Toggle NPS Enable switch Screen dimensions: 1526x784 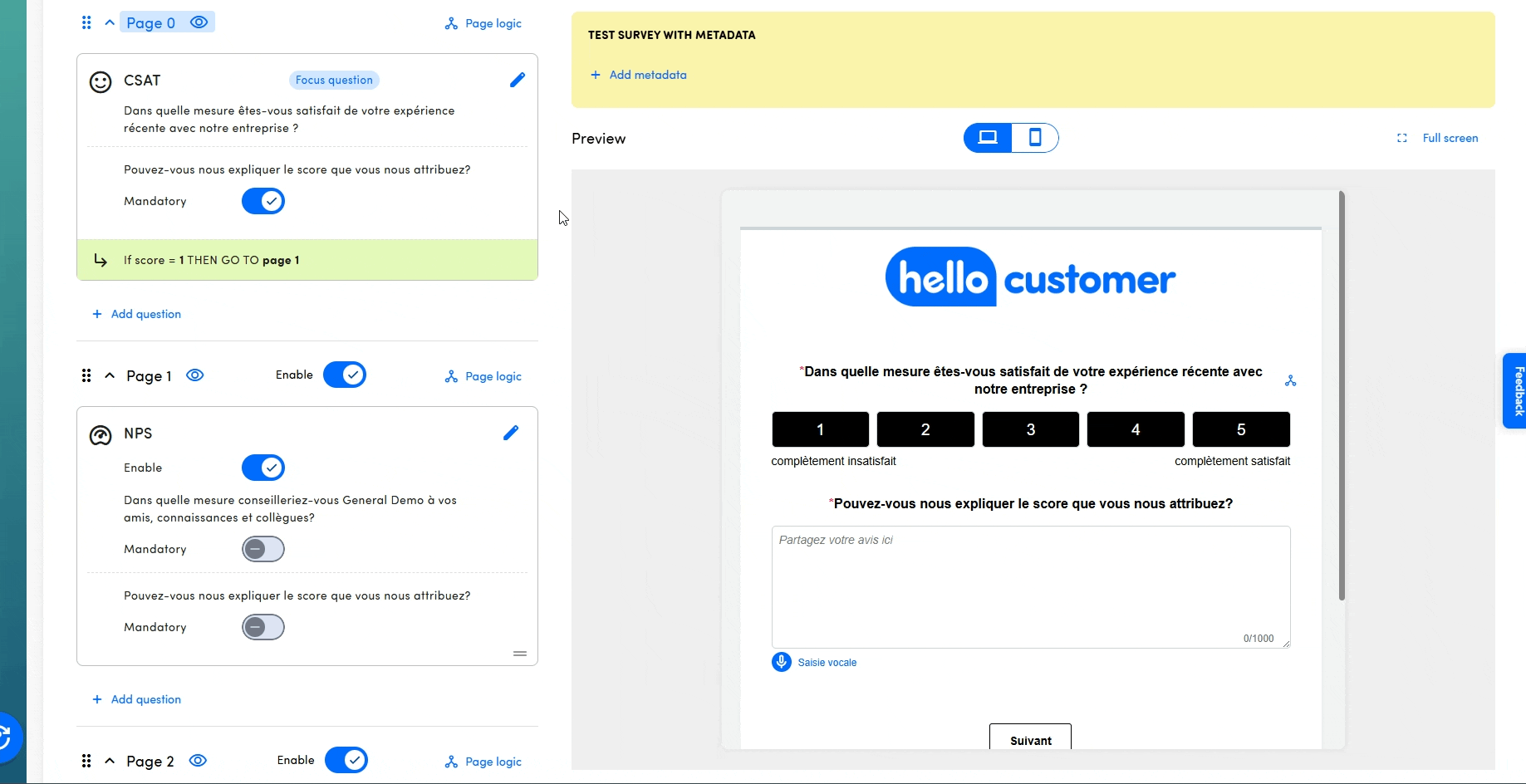pyautogui.click(x=263, y=468)
